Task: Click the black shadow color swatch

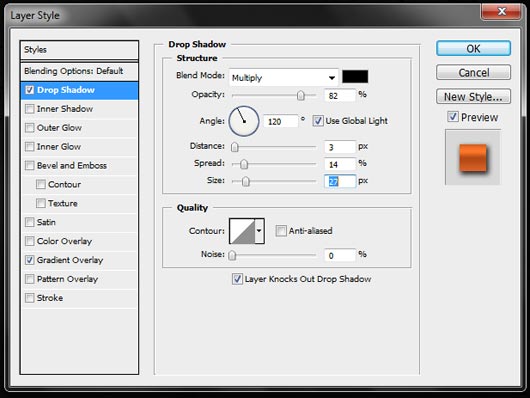Action: click(355, 77)
